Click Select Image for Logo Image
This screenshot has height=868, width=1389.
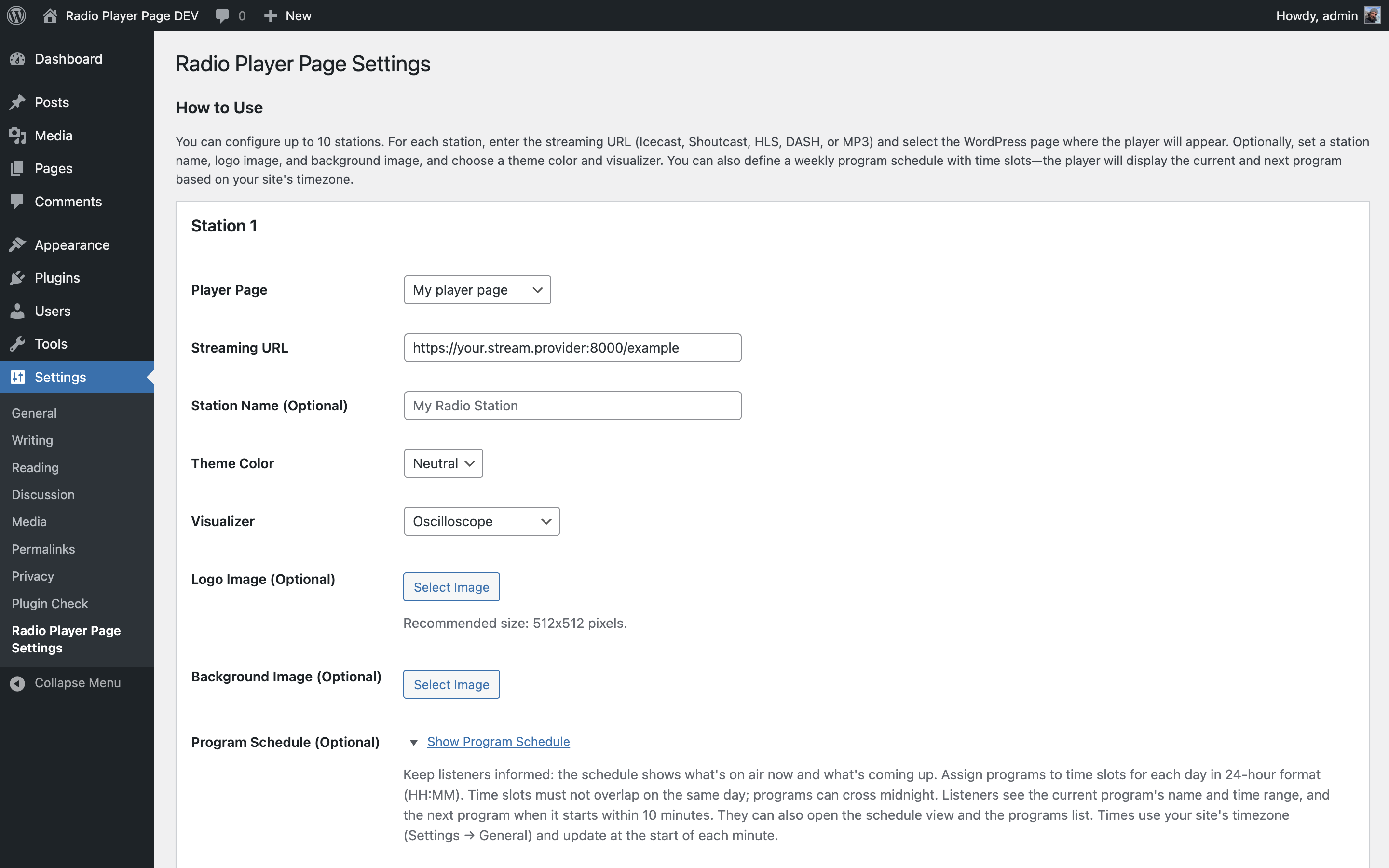coord(451,587)
